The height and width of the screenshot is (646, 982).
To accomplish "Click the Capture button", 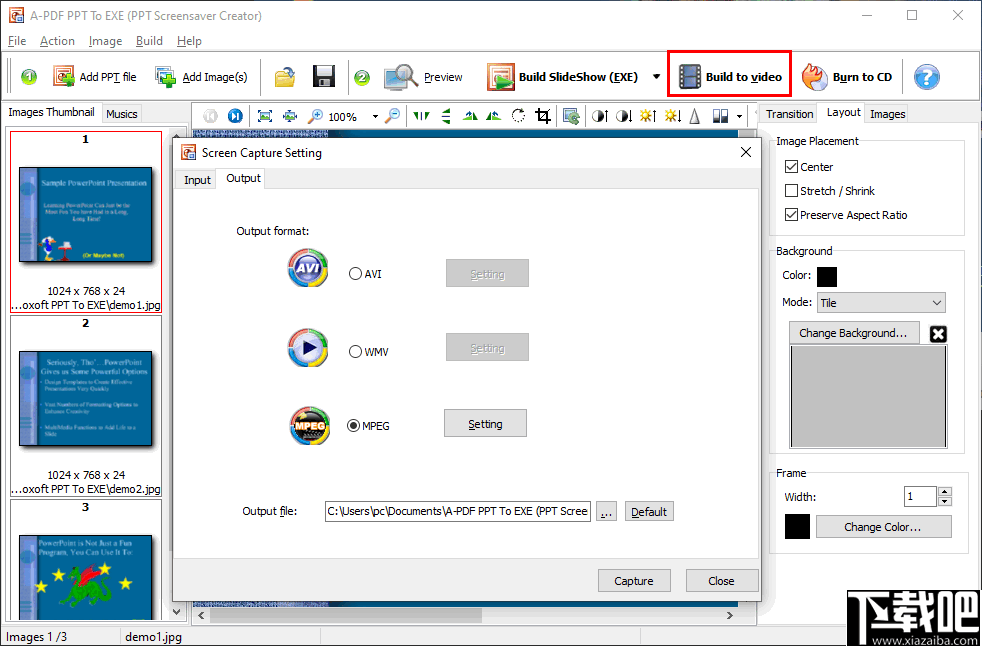I will [634, 580].
